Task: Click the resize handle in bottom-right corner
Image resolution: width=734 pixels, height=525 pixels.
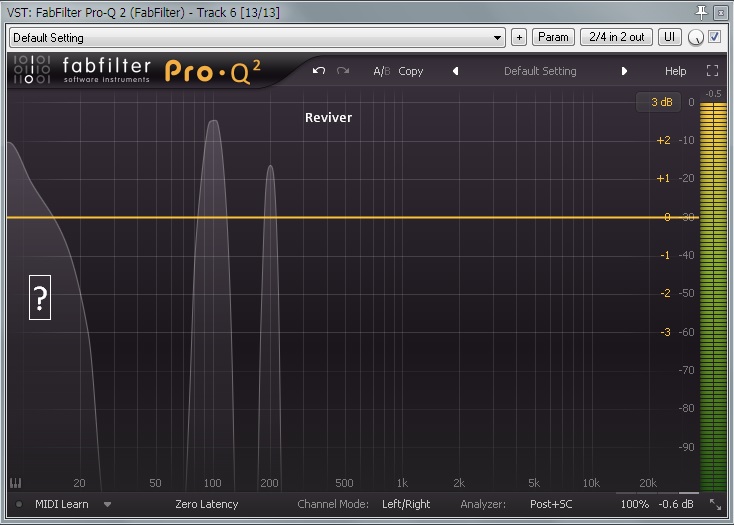Action: coord(715,504)
